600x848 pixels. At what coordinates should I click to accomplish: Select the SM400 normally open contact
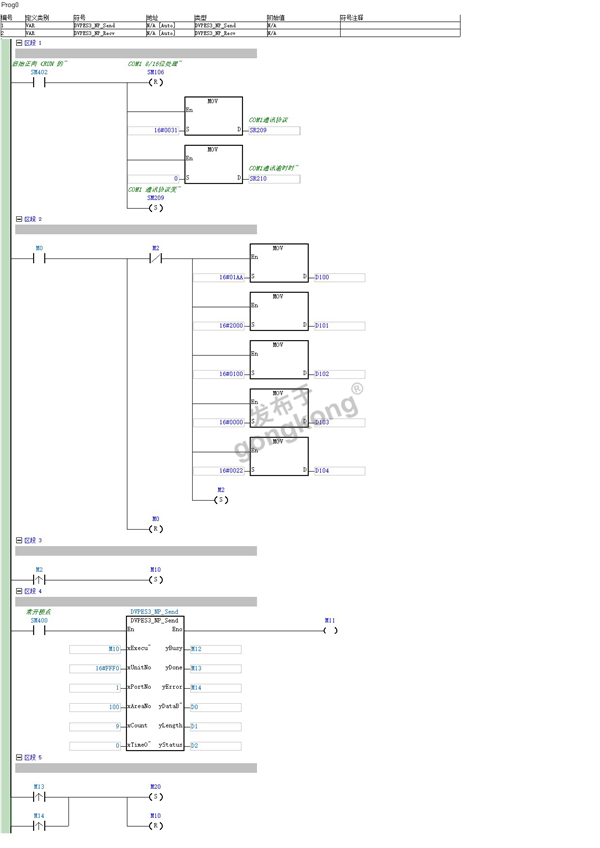[x=39, y=631]
